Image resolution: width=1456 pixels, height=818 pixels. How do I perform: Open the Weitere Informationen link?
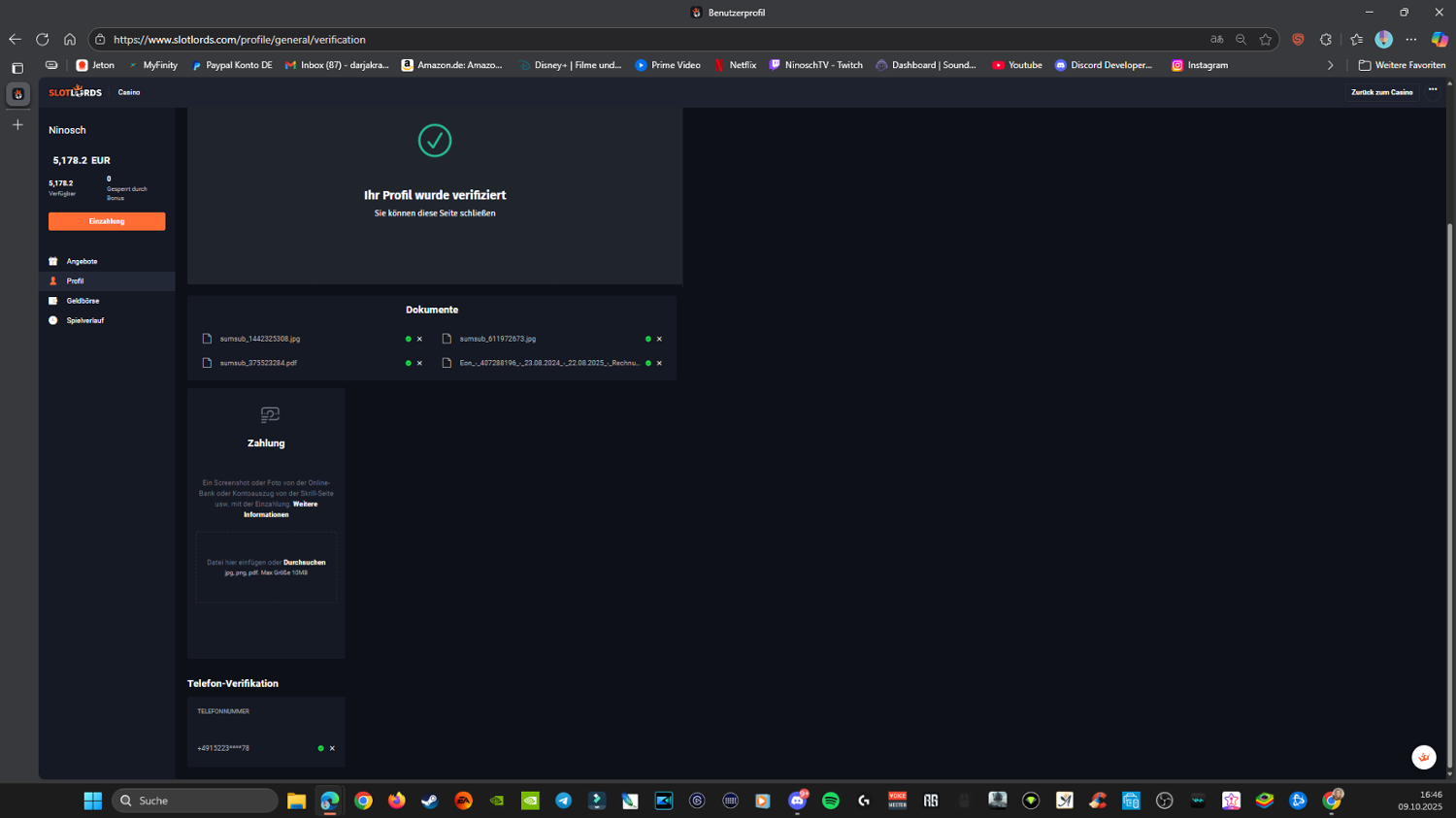coord(281,509)
